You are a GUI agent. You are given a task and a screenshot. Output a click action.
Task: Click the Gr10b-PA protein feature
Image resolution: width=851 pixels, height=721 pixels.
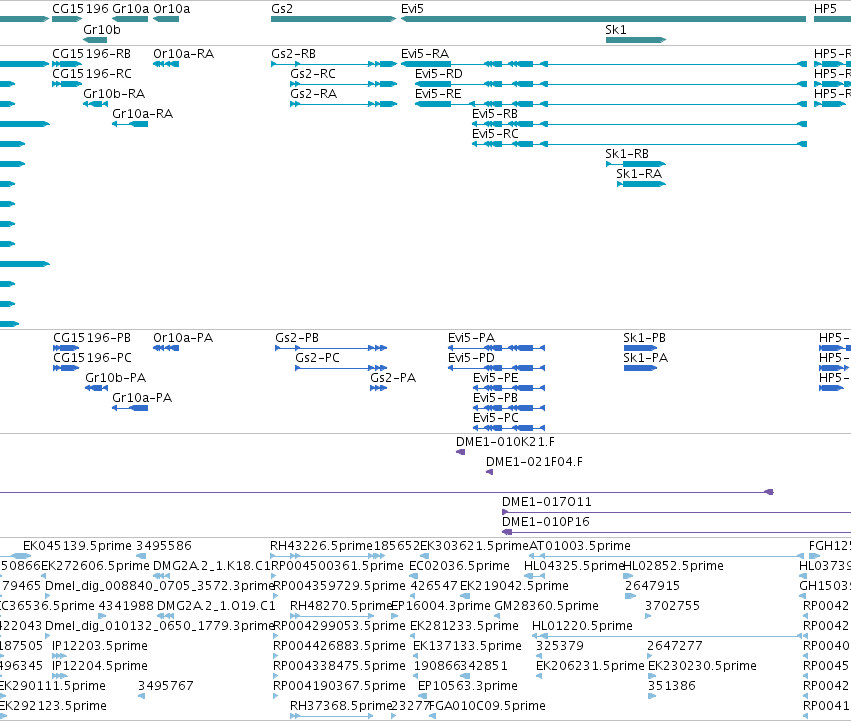tap(97, 388)
